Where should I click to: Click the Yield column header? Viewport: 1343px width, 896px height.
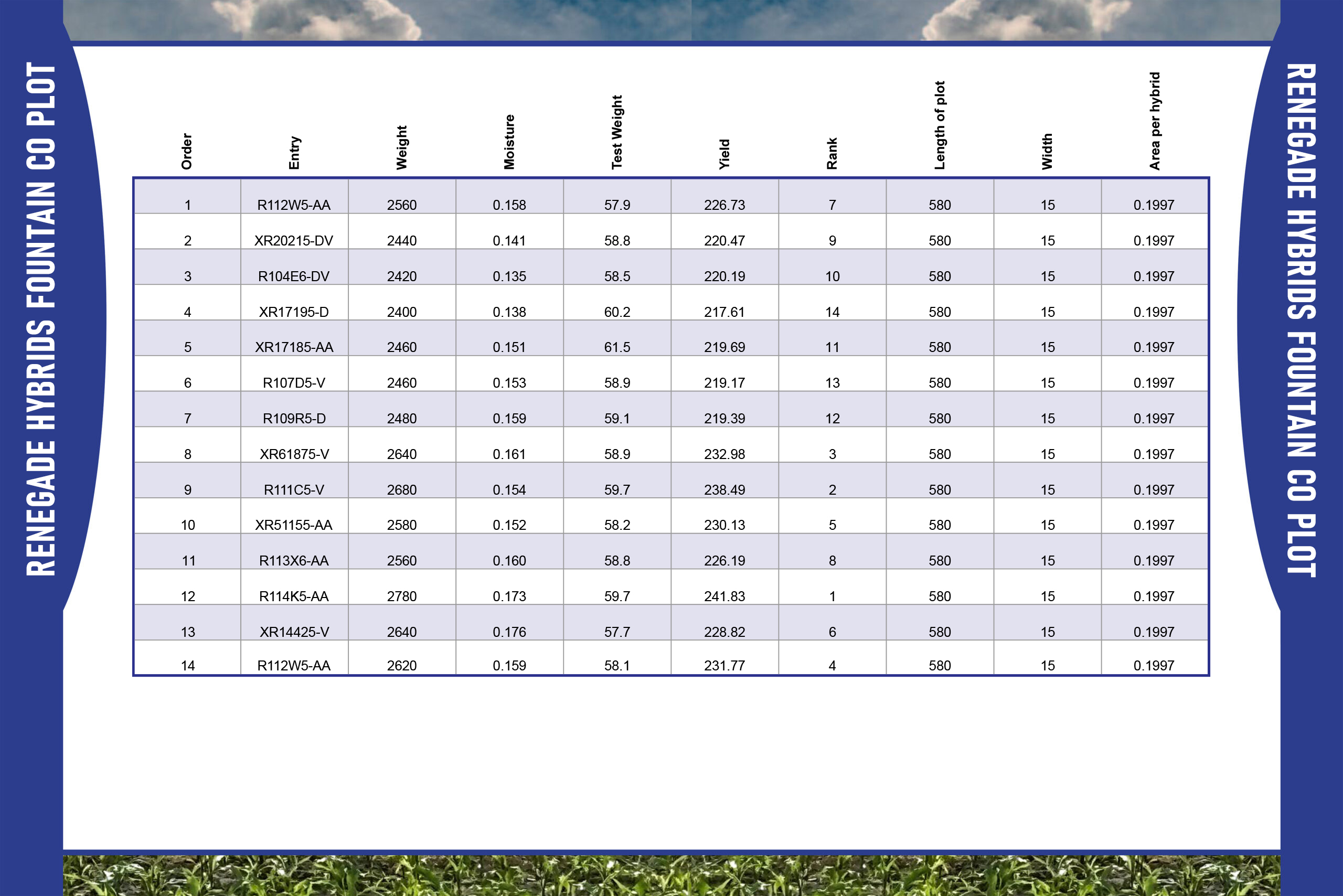[x=724, y=154]
